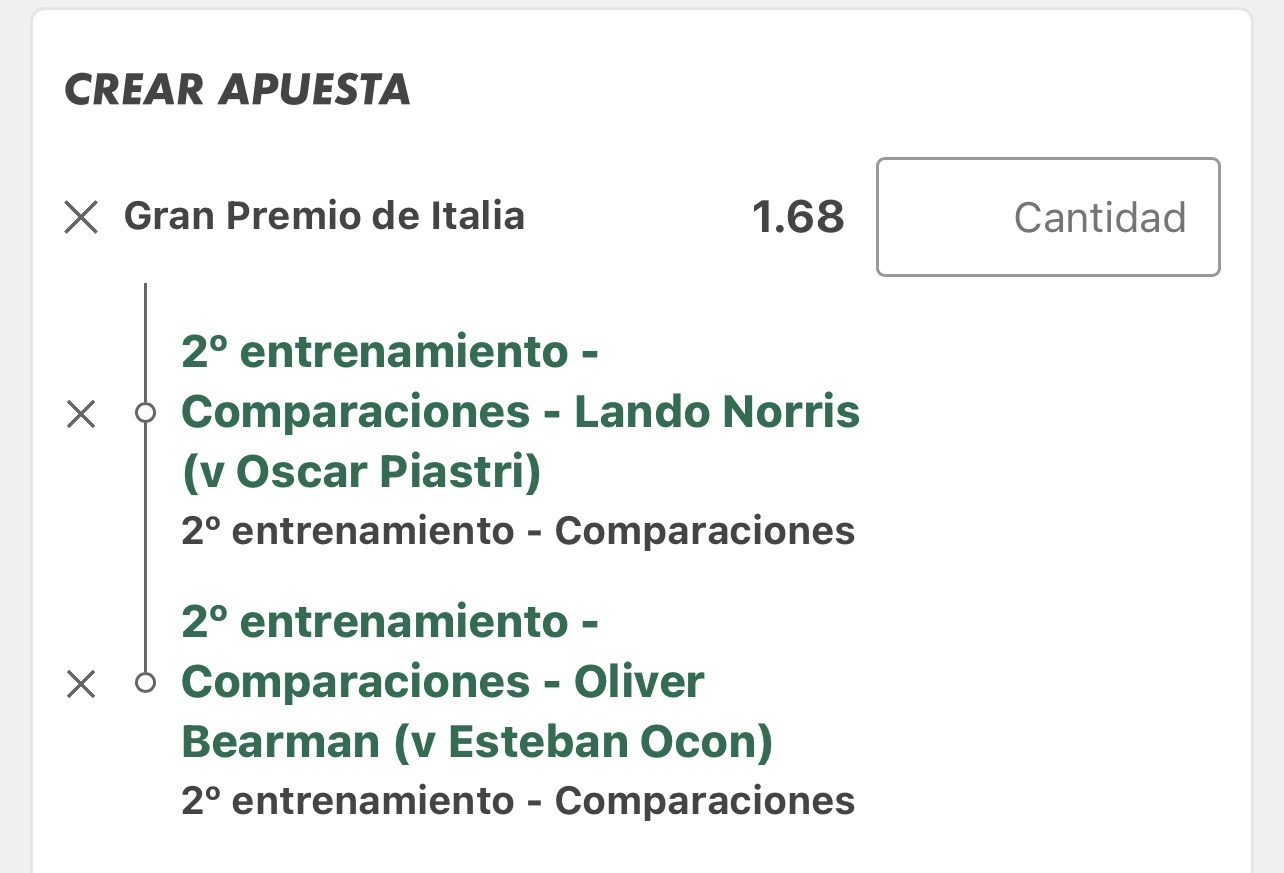Focus the Cantidad amount field

1048,217
